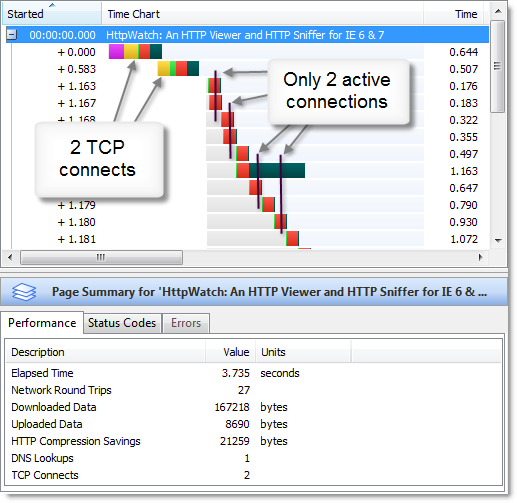Click the time value 0.183

click(x=463, y=103)
